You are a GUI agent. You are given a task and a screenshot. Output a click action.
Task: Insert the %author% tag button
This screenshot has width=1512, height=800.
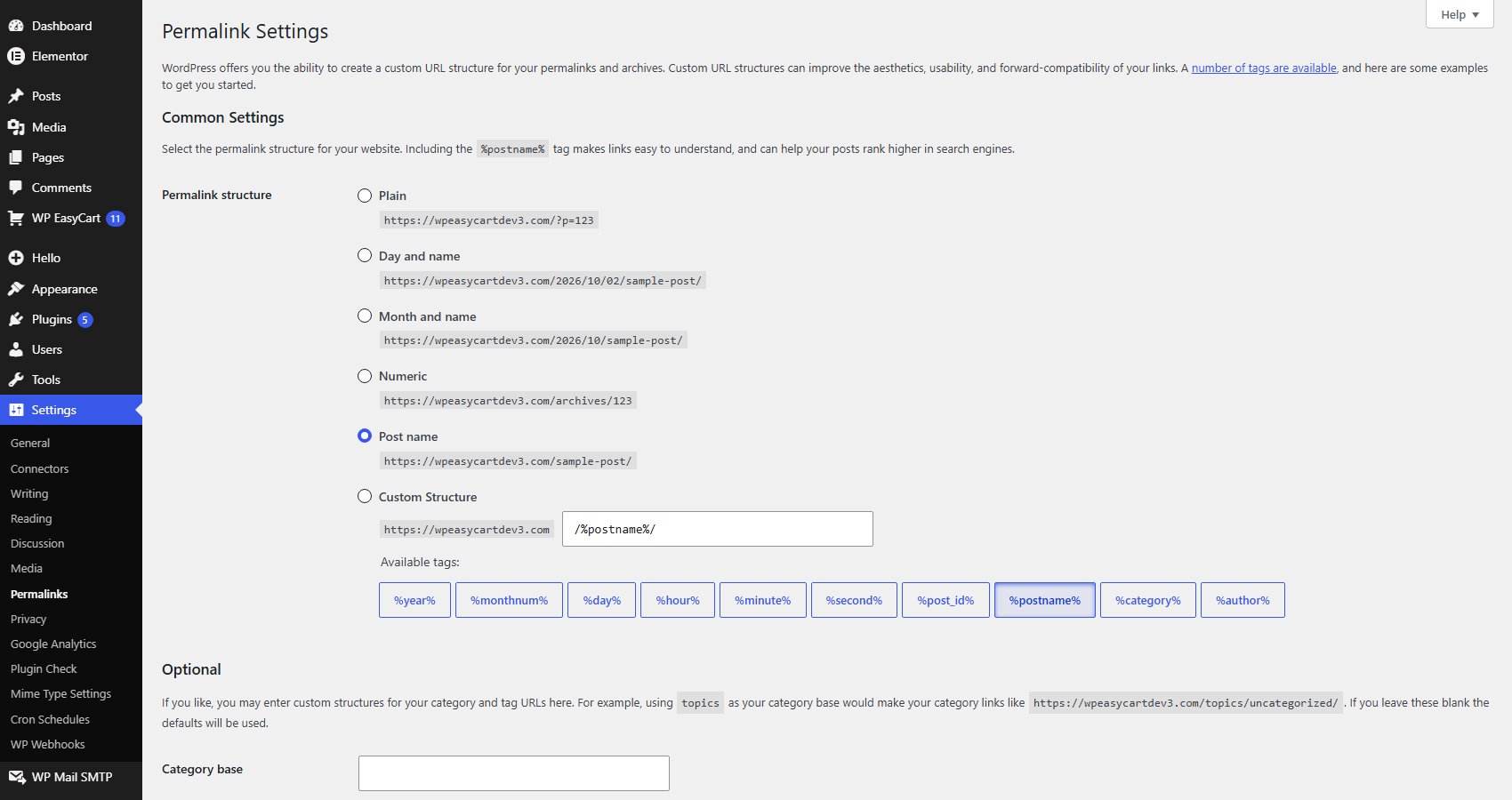click(1243, 600)
